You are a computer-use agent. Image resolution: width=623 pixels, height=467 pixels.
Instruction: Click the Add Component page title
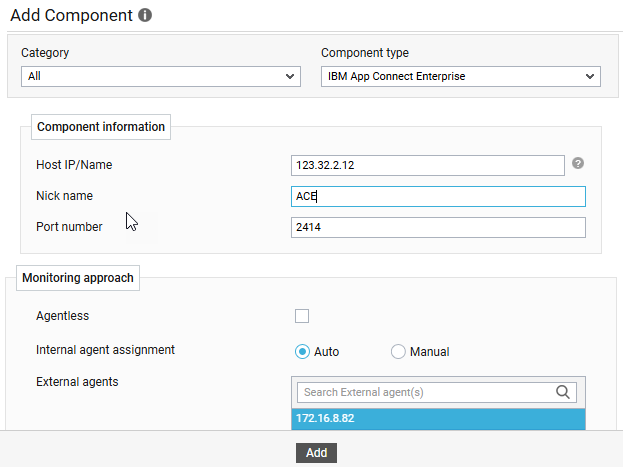click(x=70, y=16)
